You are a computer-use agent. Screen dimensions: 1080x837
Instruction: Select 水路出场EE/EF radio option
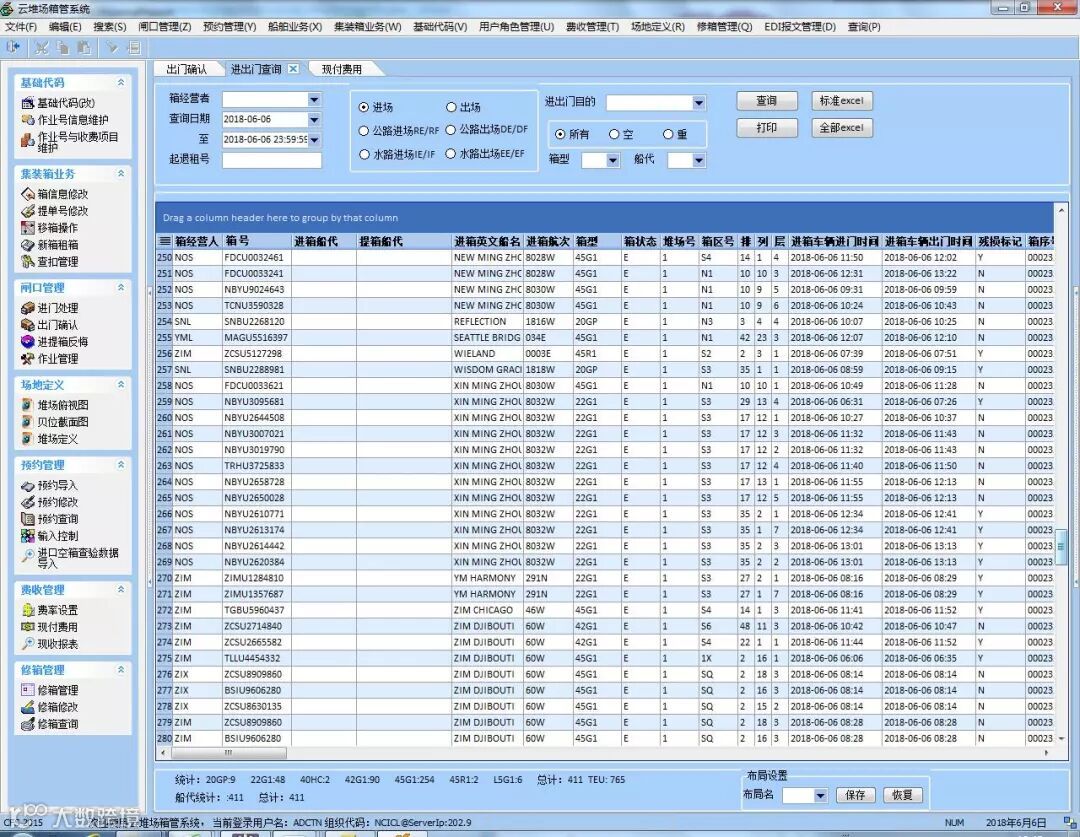pyautogui.click(x=450, y=154)
